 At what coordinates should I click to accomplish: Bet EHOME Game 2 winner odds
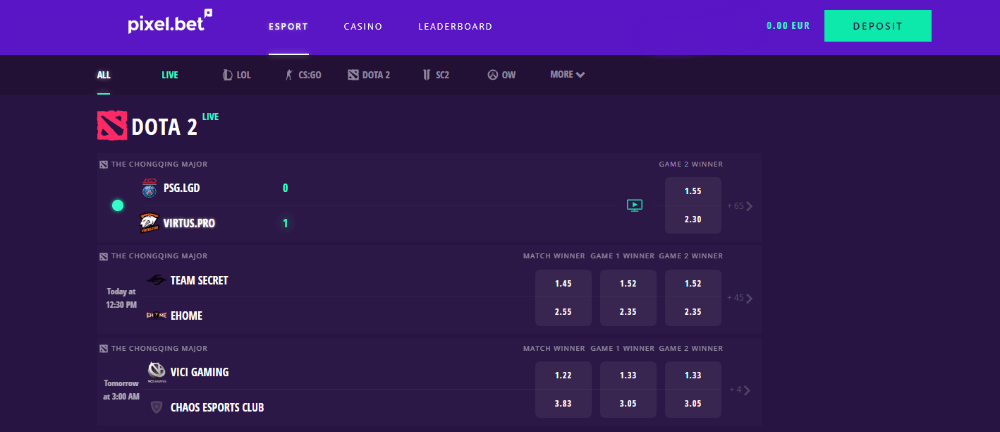tap(693, 312)
